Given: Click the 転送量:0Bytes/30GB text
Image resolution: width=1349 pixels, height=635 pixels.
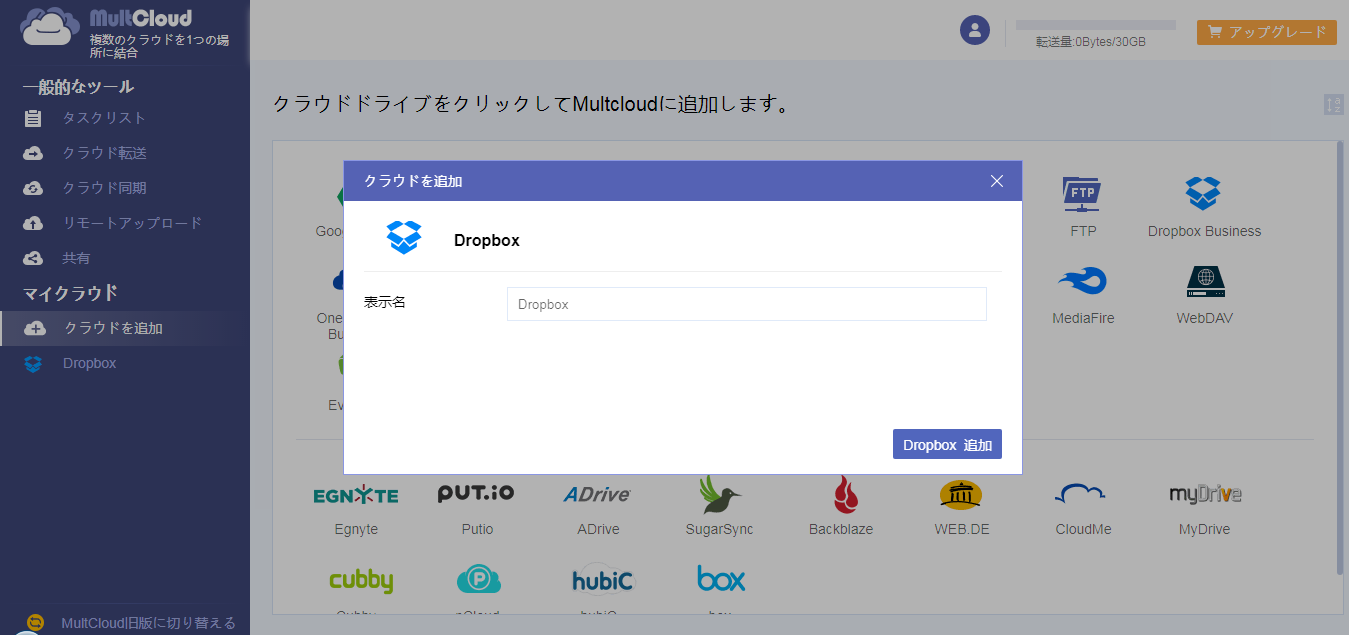Looking at the screenshot, I should point(1091,42).
